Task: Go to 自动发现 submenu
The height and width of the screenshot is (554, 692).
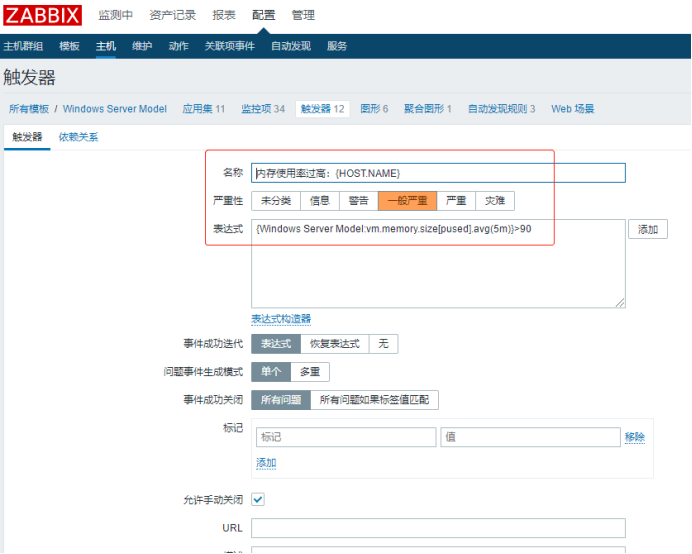Action: pos(291,46)
